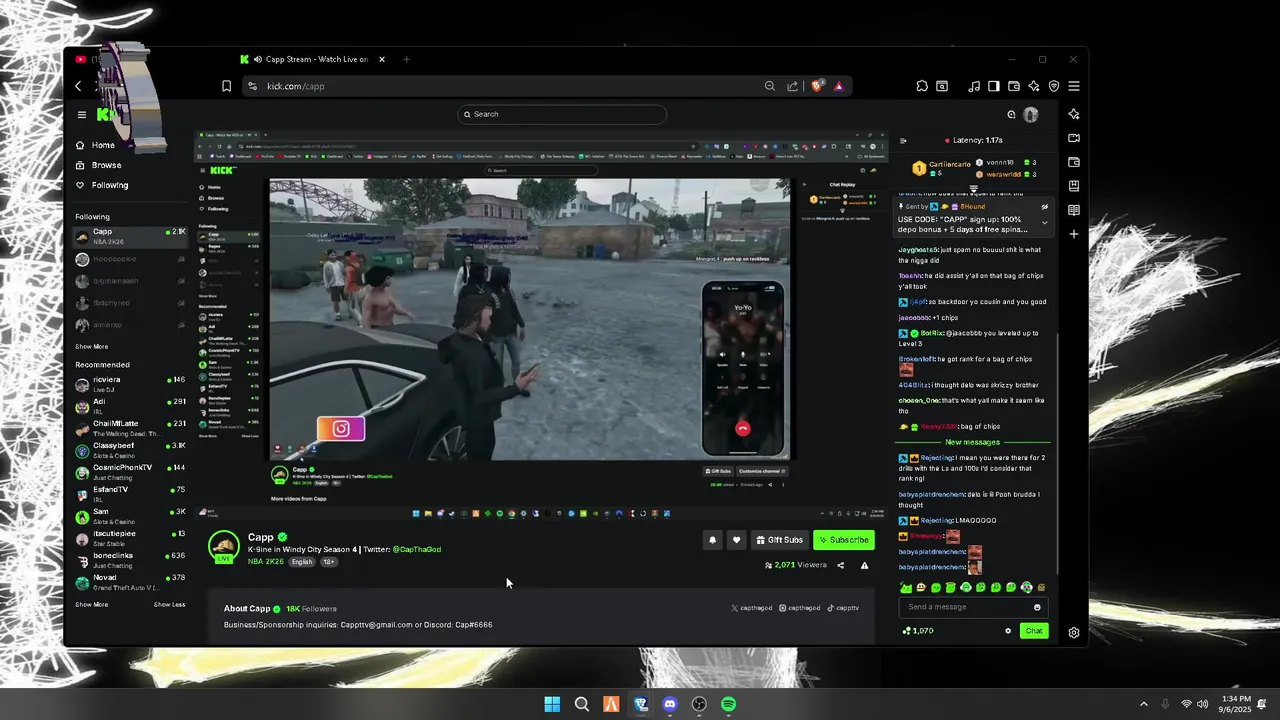Open Following in Kick sidebar

(x=102, y=185)
